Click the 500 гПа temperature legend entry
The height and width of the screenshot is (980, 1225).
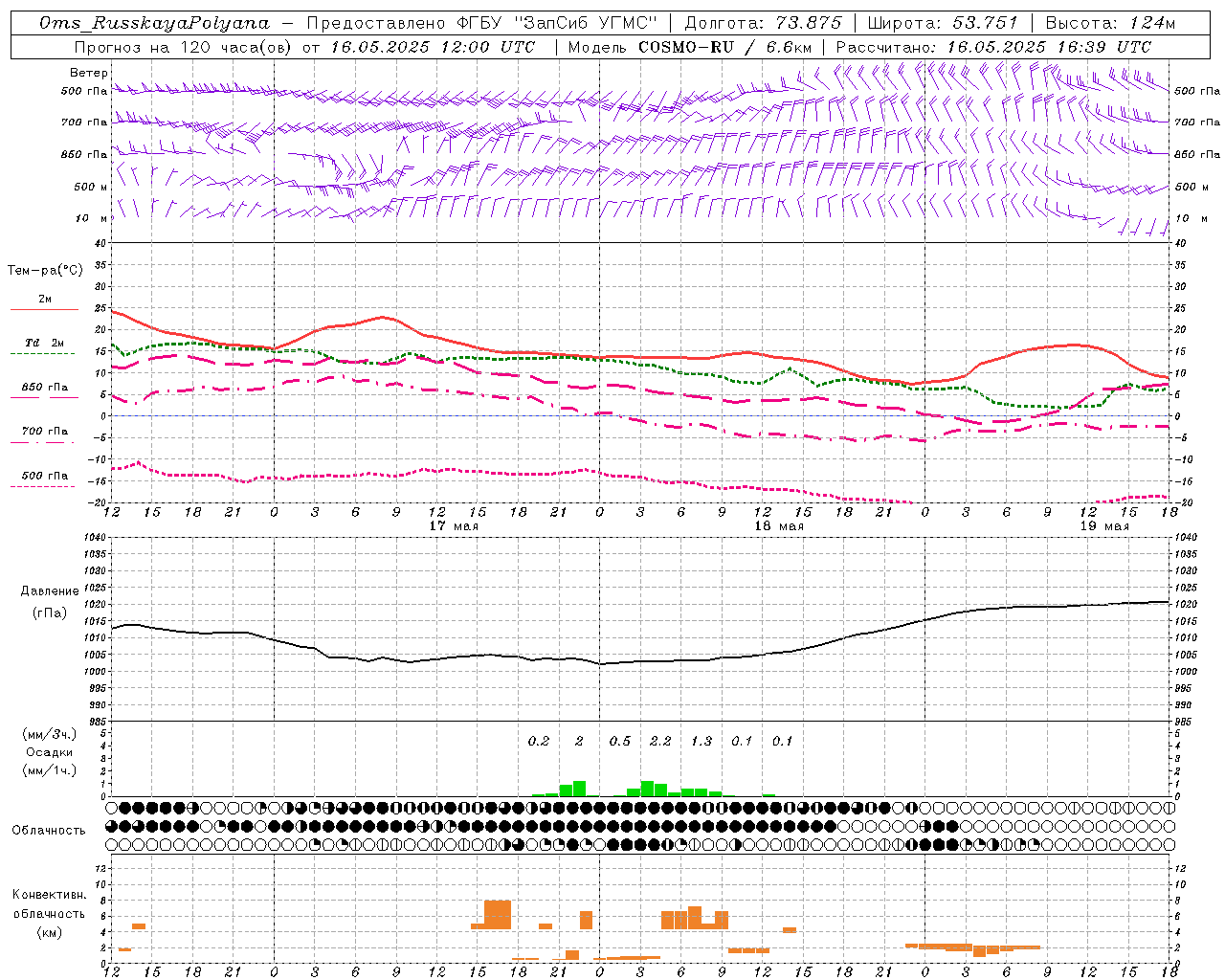45,476
